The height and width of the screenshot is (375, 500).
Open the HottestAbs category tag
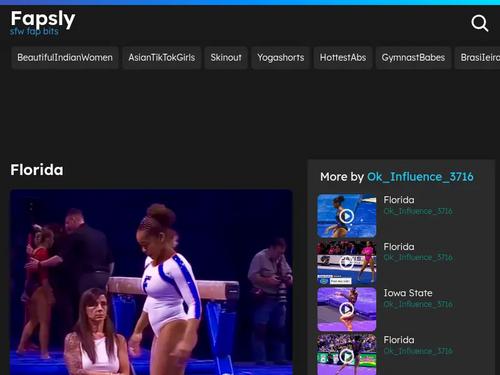[343, 58]
